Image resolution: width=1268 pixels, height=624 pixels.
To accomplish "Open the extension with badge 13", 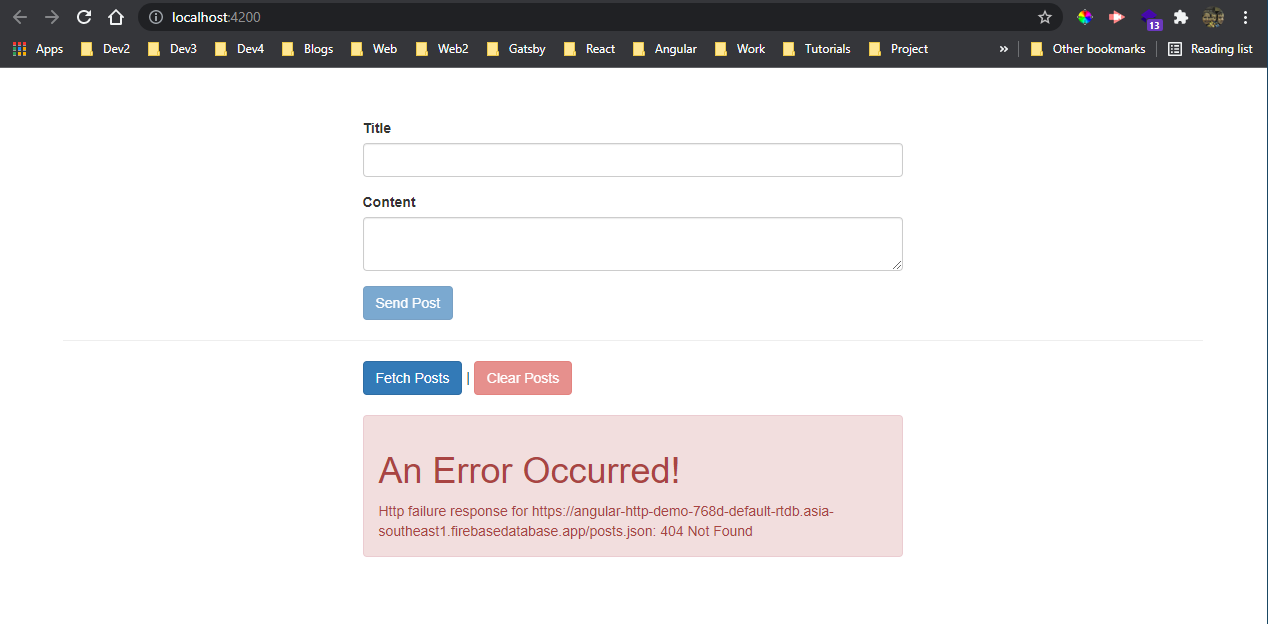I will [x=1150, y=18].
